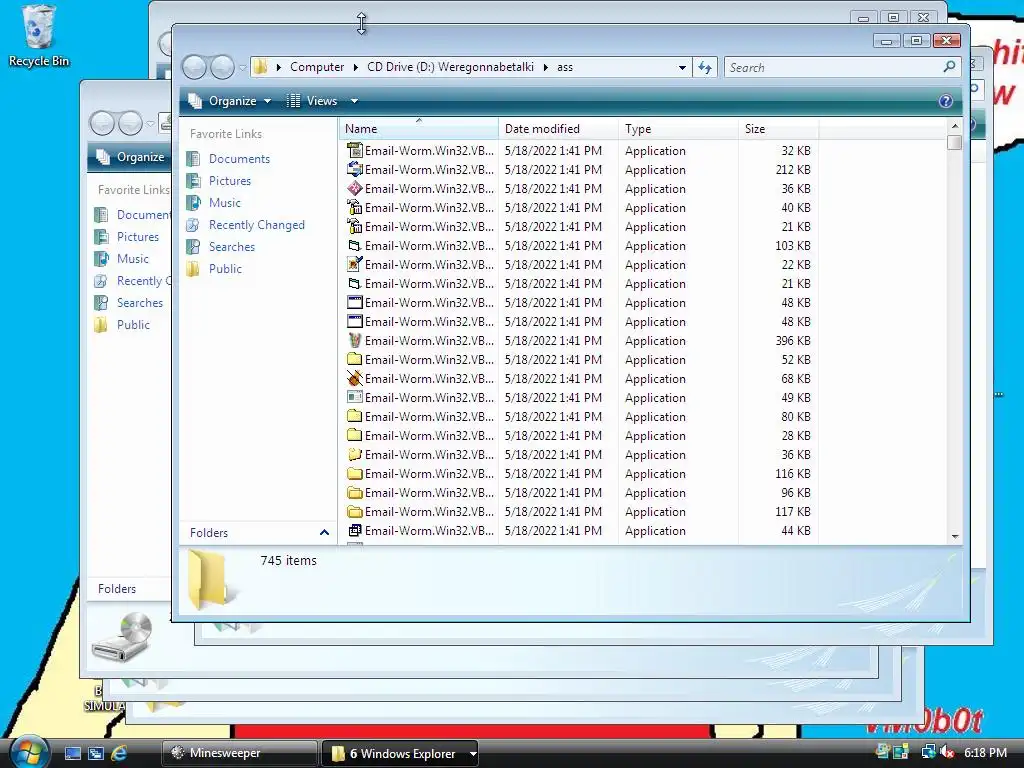Open the Help question mark icon
This screenshot has height=768, width=1024.
pos(945,101)
